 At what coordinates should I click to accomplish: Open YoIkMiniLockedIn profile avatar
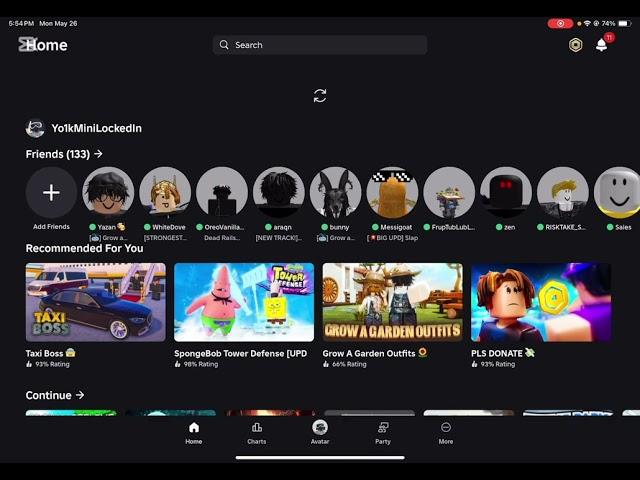[35, 128]
